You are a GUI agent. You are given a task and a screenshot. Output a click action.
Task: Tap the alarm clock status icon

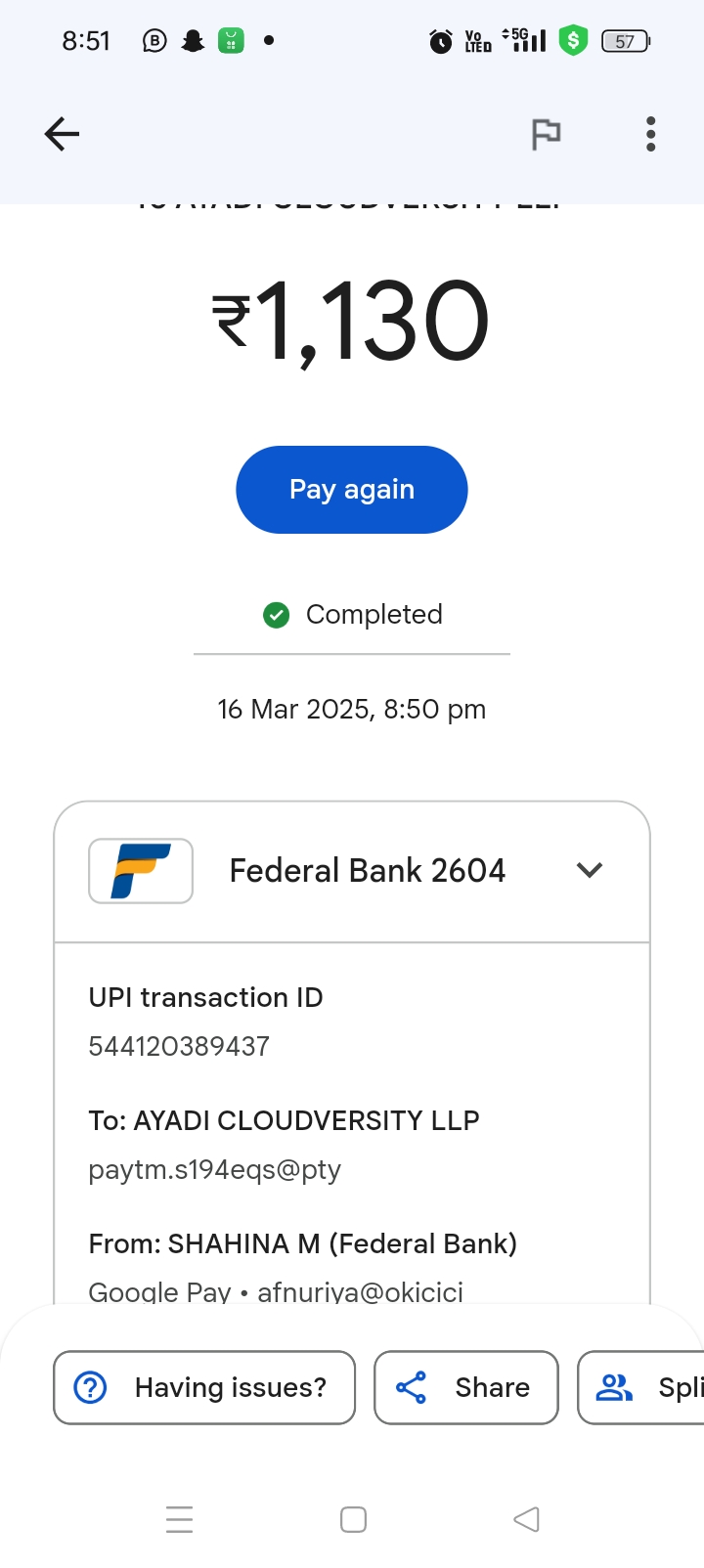[441, 41]
